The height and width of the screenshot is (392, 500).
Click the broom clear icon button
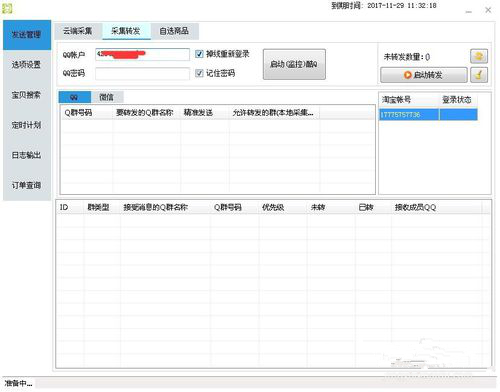point(479,75)
